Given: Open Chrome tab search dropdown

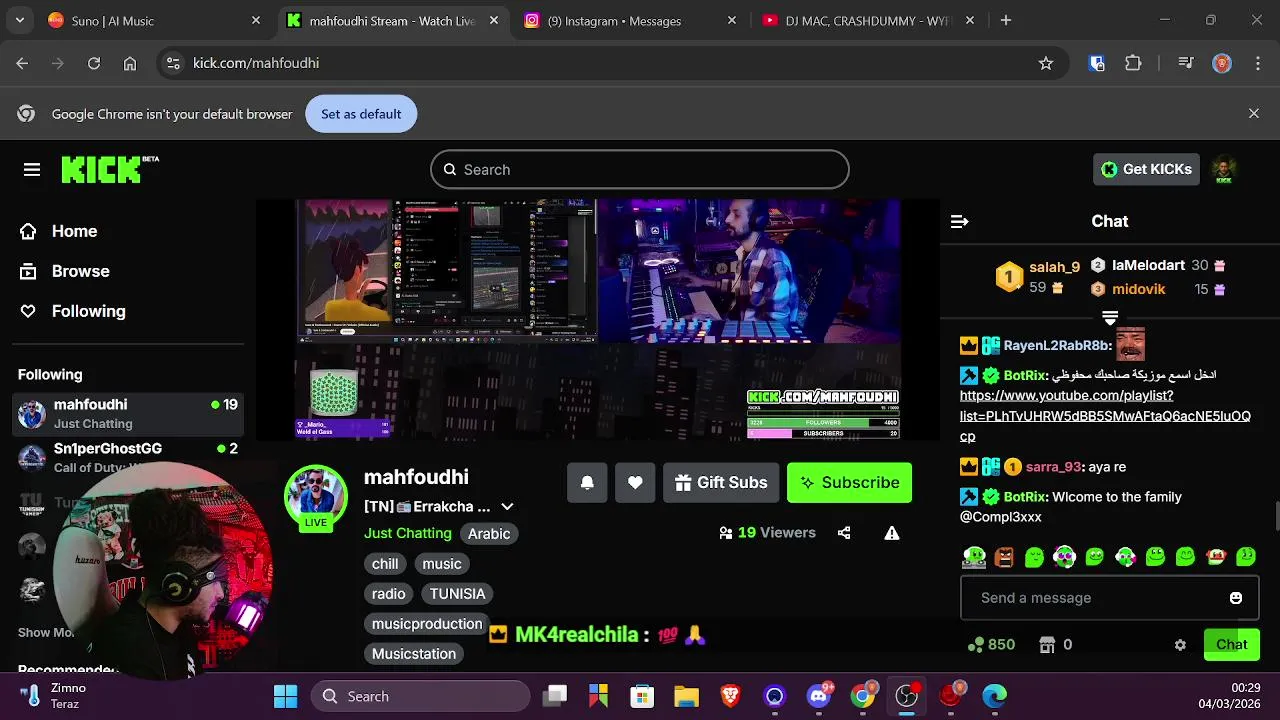Looking at the screenshot, I should click(19, 20).
